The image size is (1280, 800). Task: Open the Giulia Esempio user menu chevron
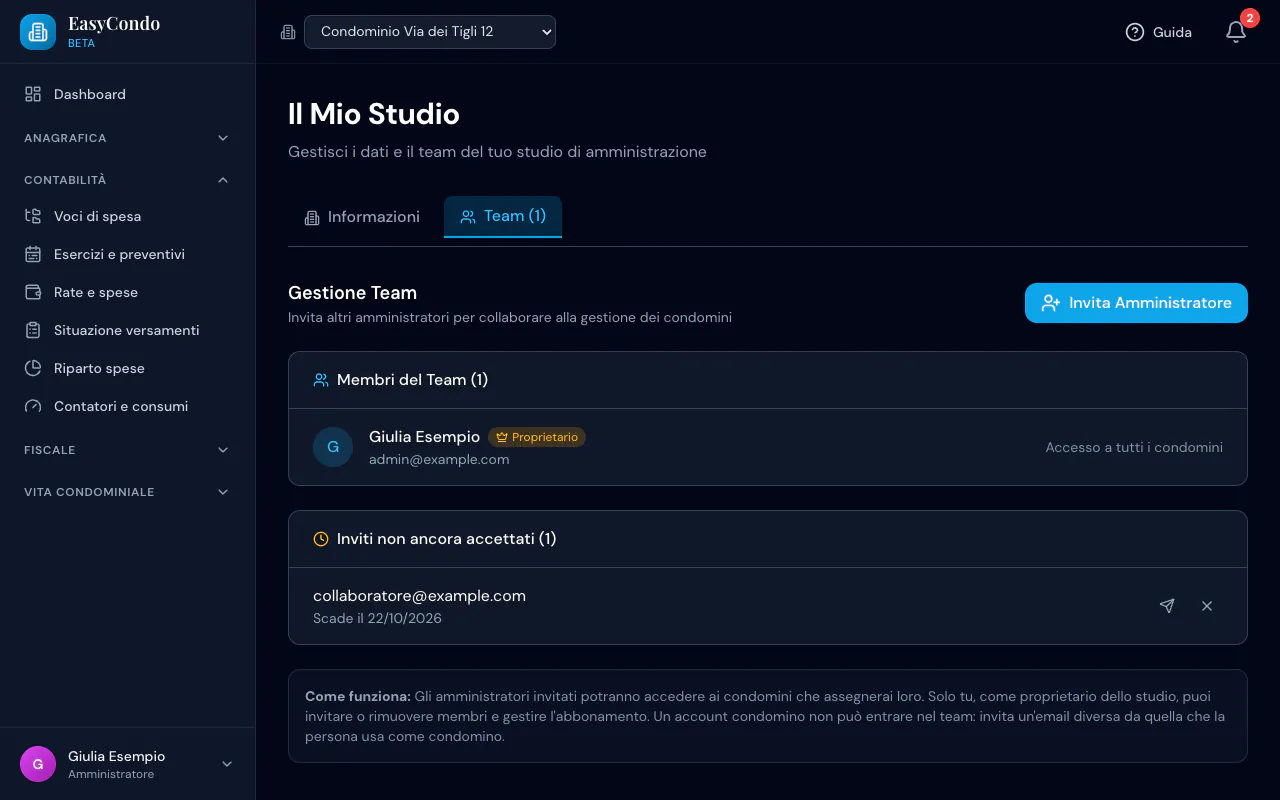(x=227, y=764)
